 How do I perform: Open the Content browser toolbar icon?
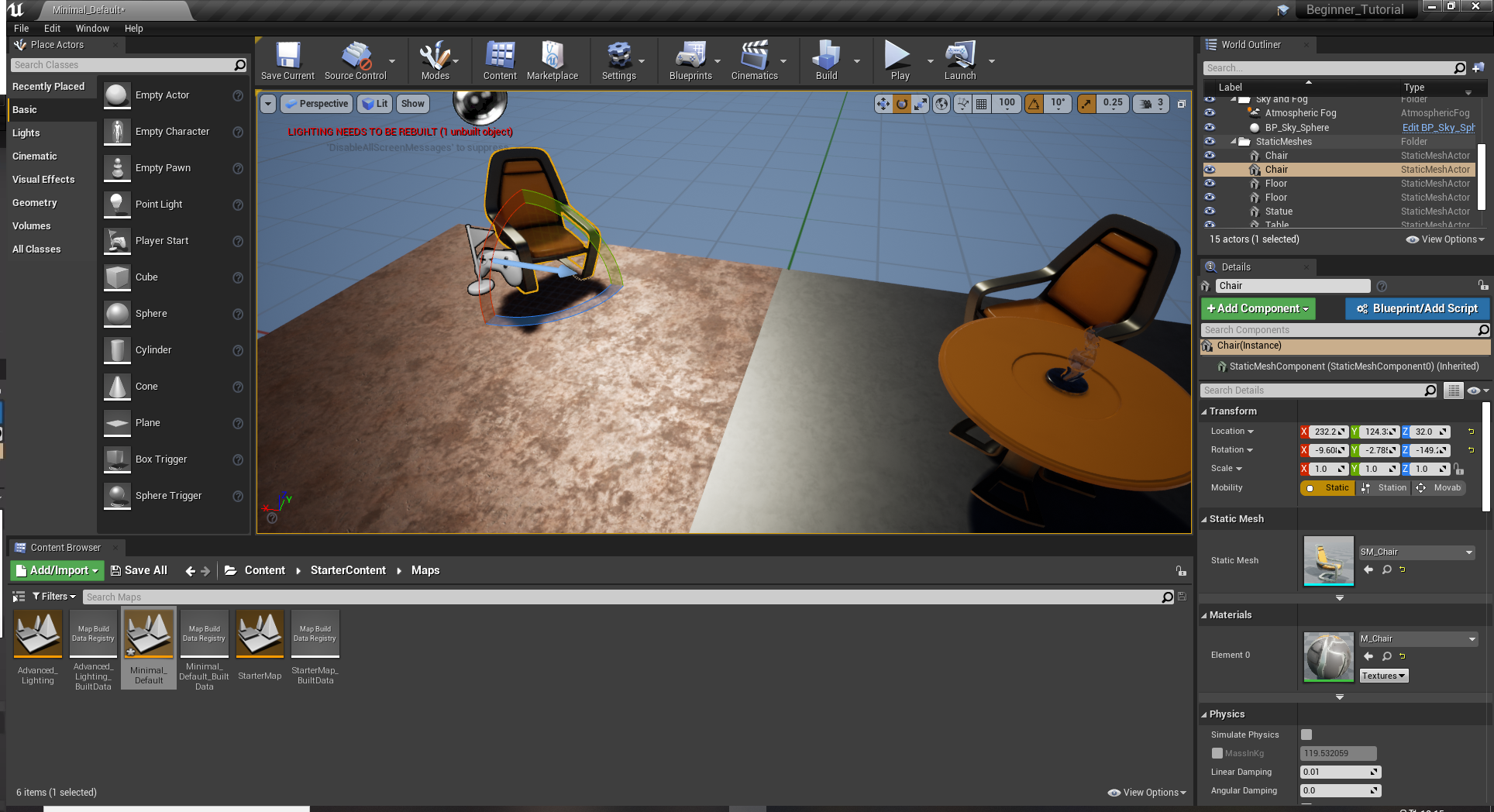coord(500,60)
